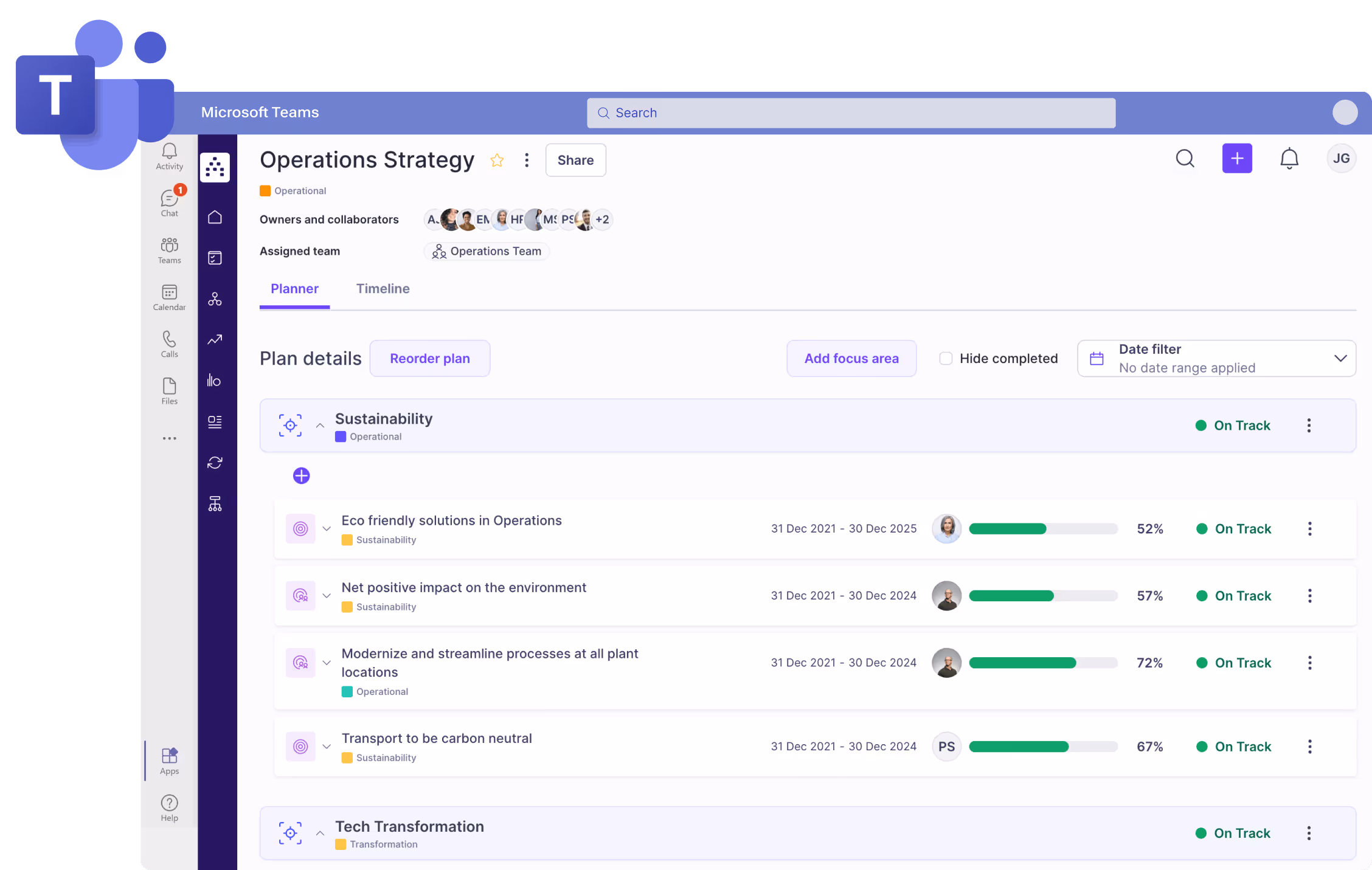This screenshot has height=870, width=1372.
Task: Open the Activity bell in Teams sidebar
Action: tap(169, 156)
